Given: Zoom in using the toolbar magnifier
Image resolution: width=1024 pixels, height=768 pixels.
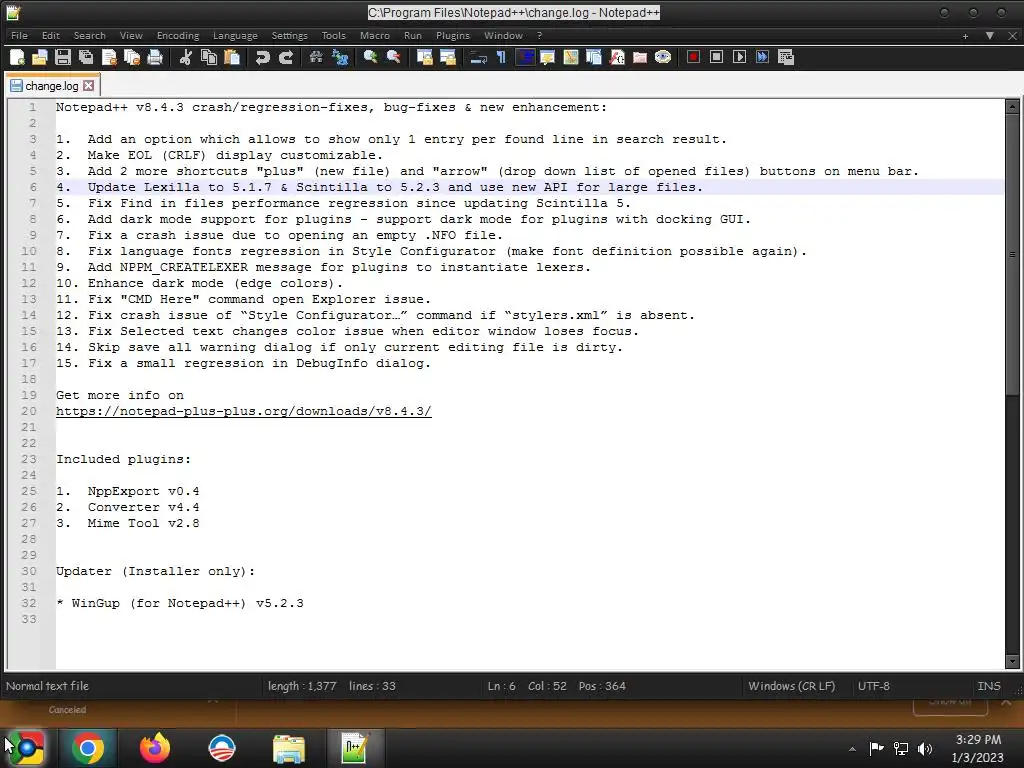Looking at the screenshot, I should (370, 57).
